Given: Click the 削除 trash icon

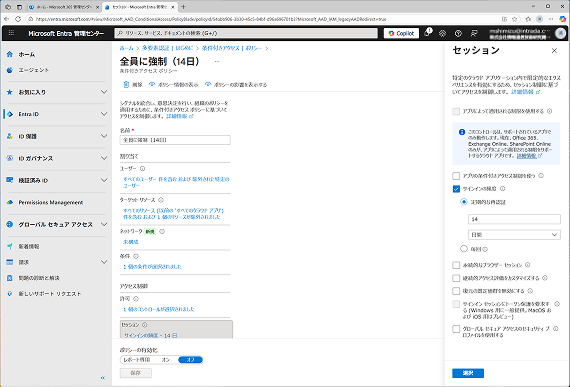Looking at the screenshot, I should 126,85.
